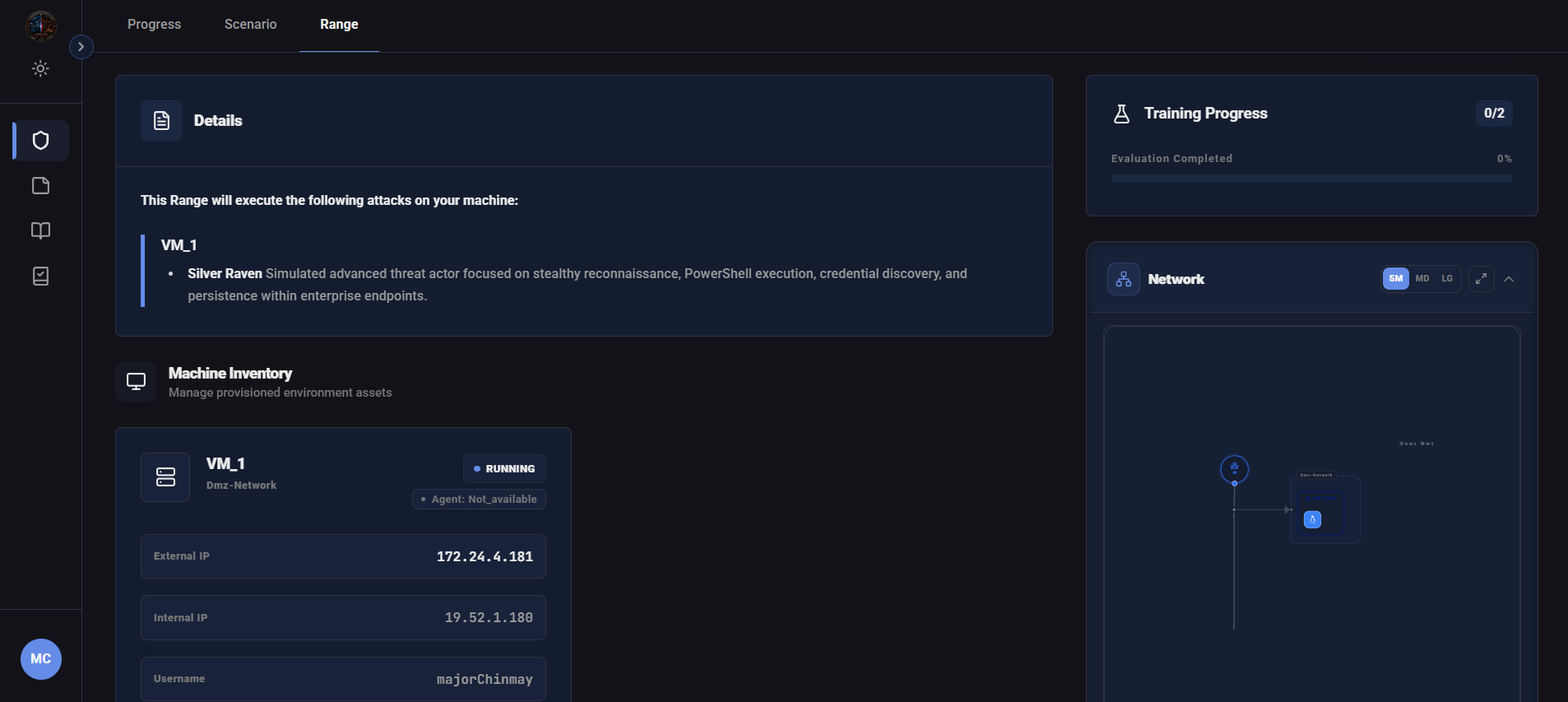Click the VM_1 heading in Details
Image resolution: width=1568 pixels, height=702 pixels.
tap(179, 245)
